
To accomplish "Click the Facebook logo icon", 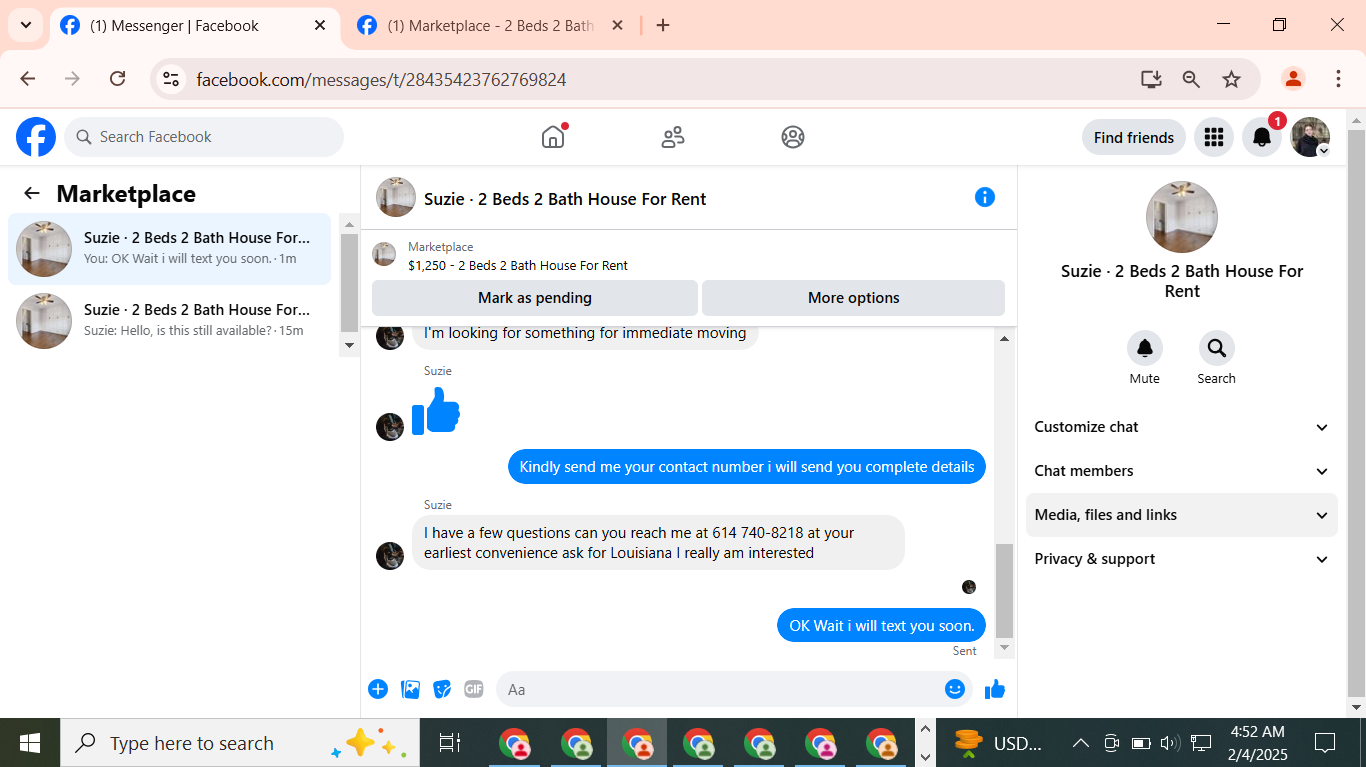I will (x=36, y=137).
